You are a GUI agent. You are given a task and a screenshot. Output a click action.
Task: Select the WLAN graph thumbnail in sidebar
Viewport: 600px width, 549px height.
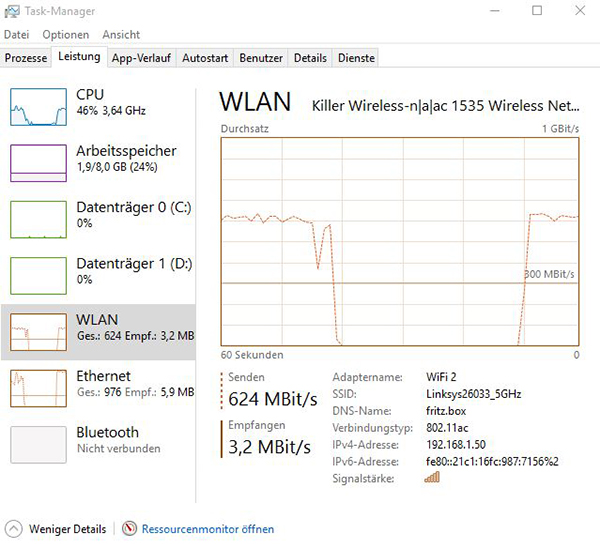(x=38, y=332)
